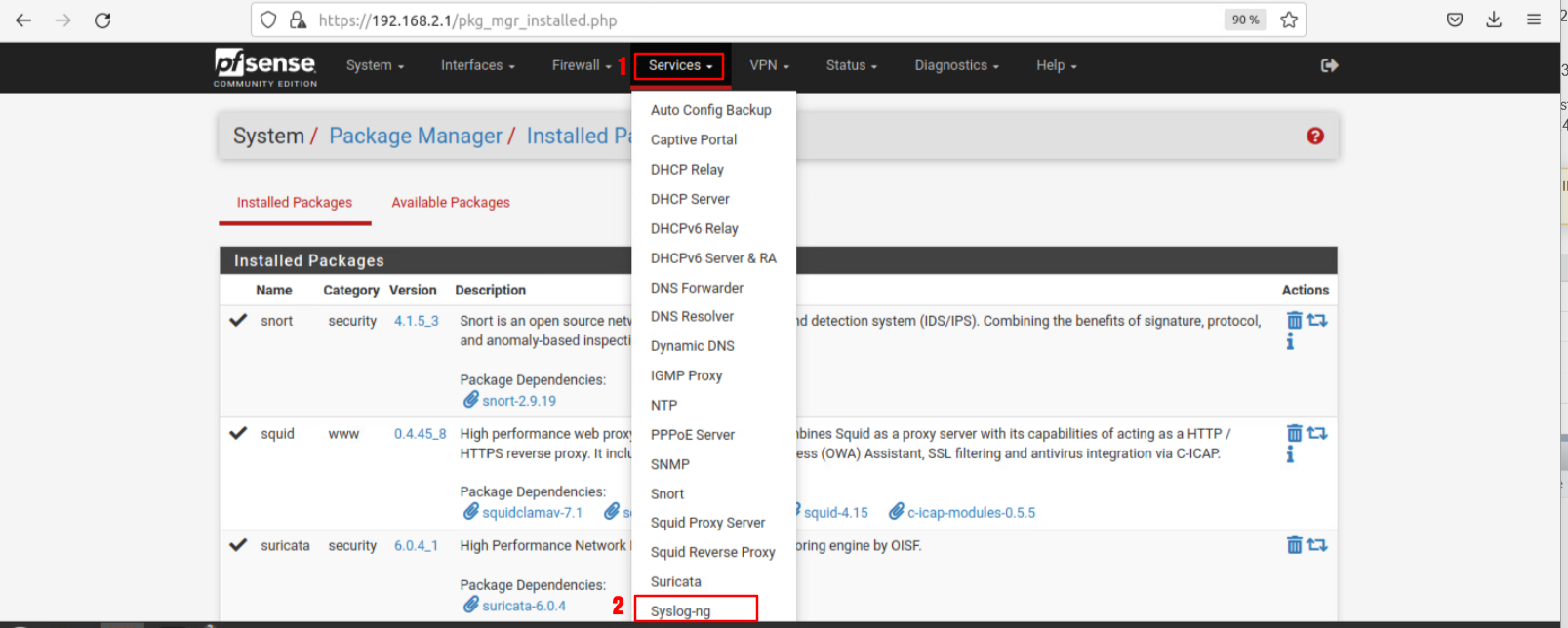Click the Package Manager breadcrumb link
Viewport: 1568px width, 628px height.
(x=416, y=137)
